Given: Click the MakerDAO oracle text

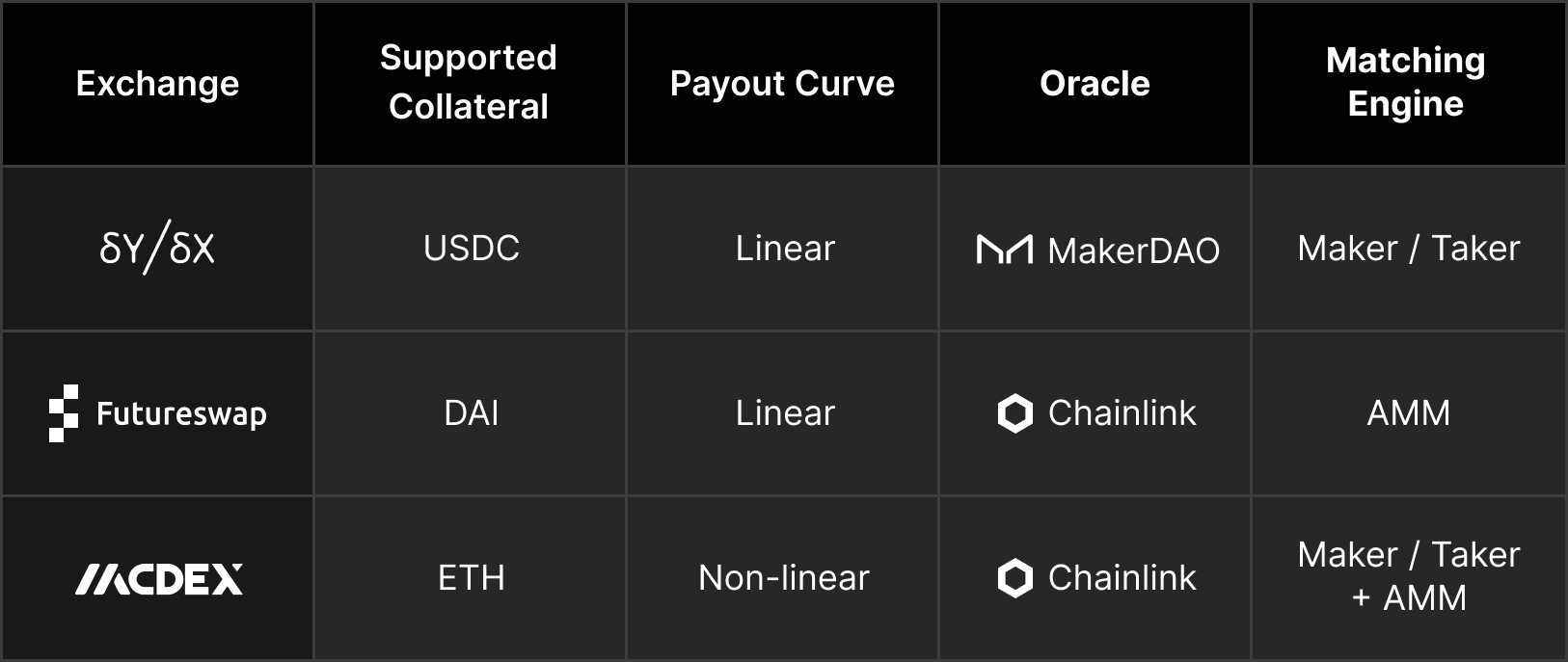Looking at the screenshot, I should point(1133,251).
